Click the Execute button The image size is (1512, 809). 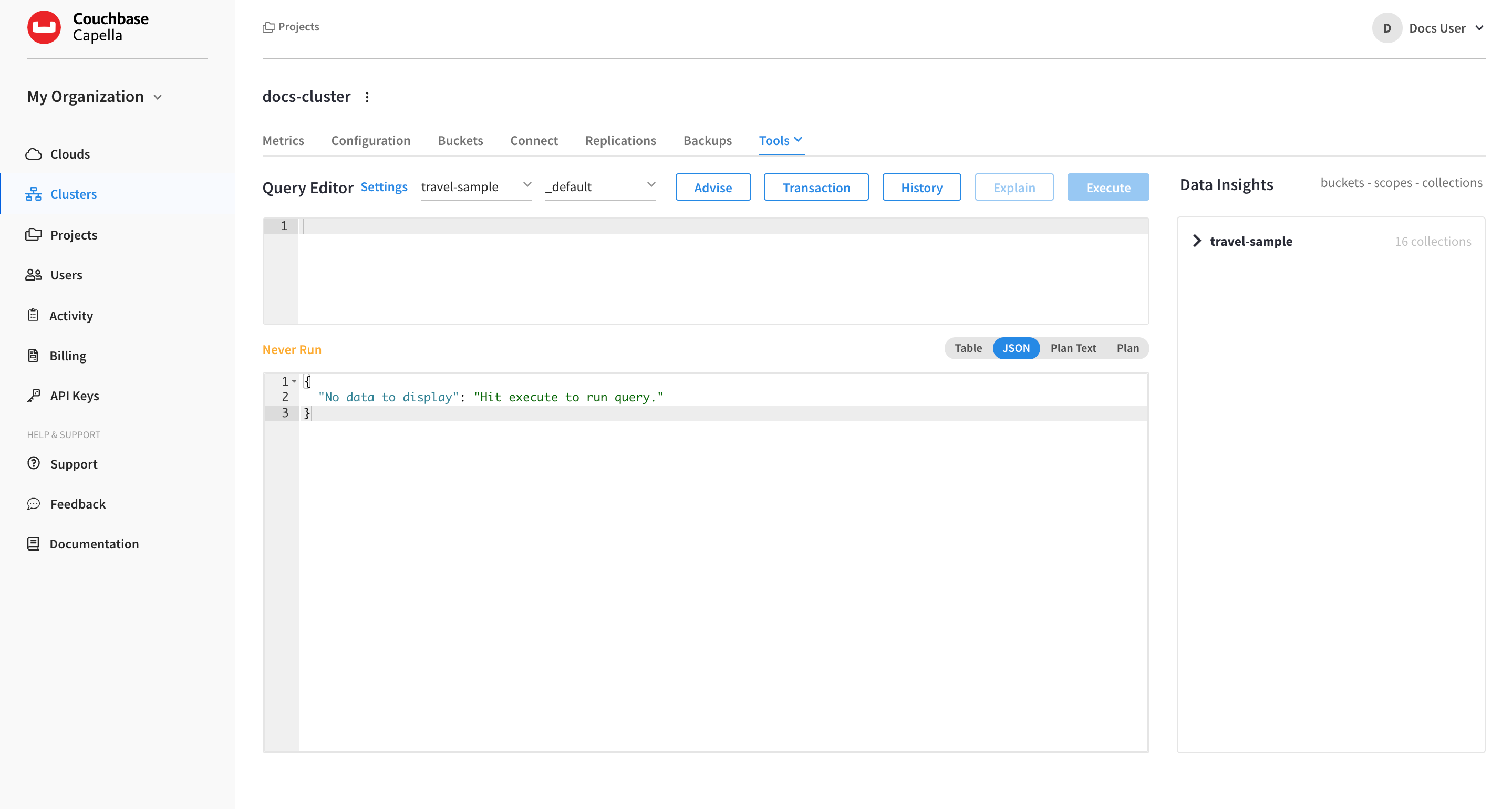[1108, 186]
